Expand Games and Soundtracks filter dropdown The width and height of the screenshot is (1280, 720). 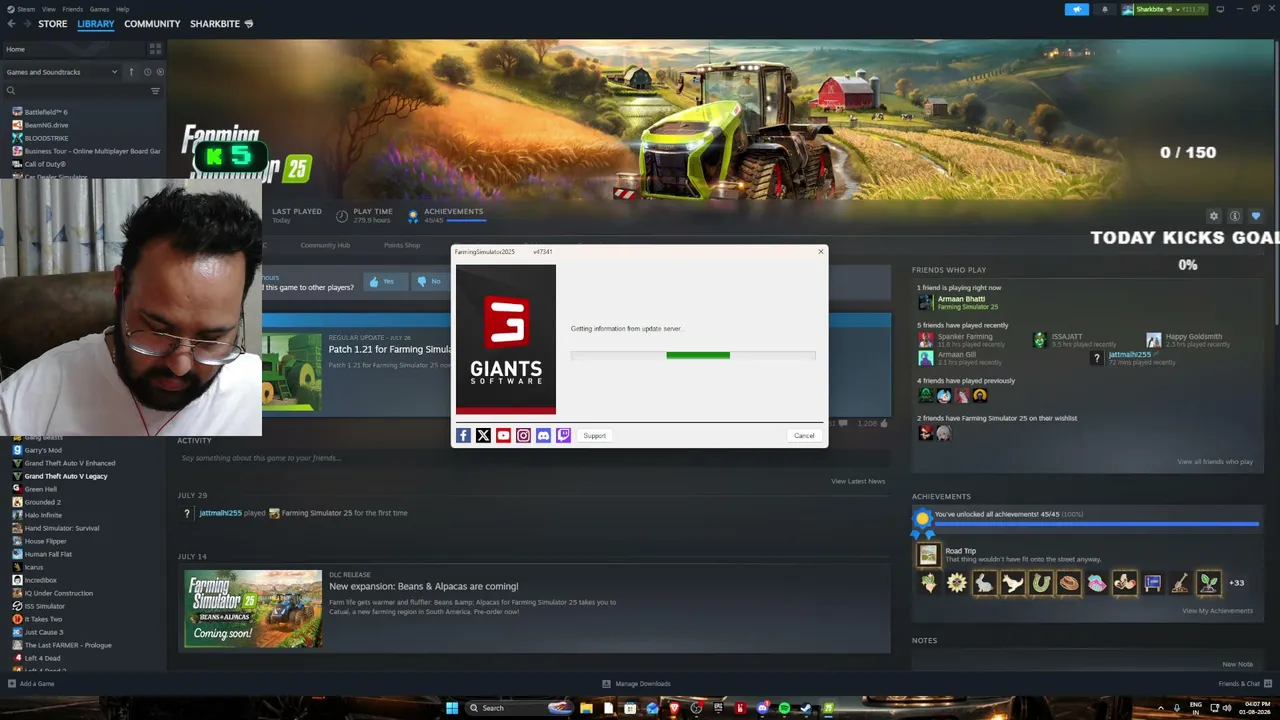(62, 72)
